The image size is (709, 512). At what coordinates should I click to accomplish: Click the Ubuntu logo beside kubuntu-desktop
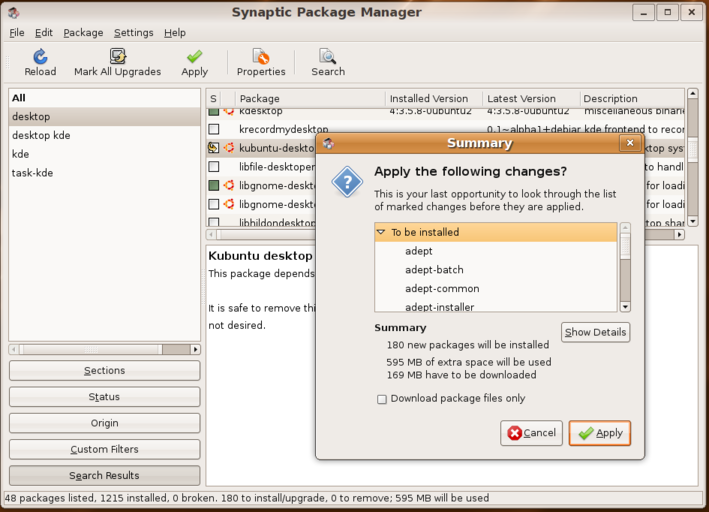click(229, 147)
